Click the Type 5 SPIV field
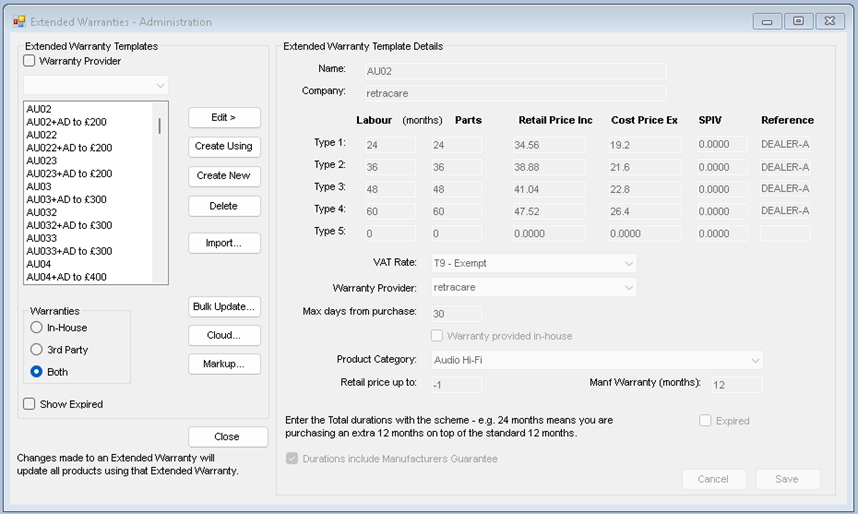The width and height of the screenshot is (858, 514). click(x=722, y=234)
